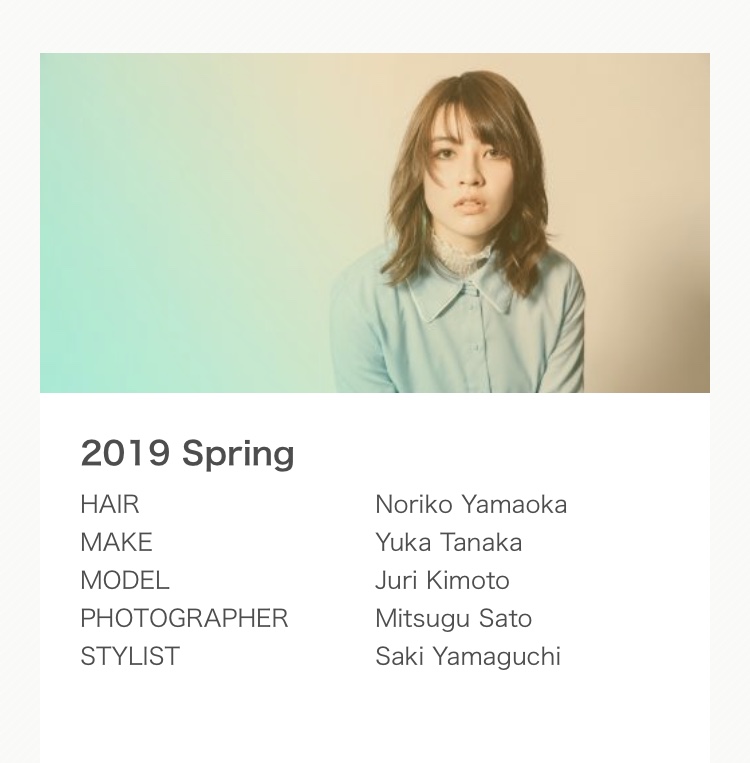
Task: Click the MODEL credit label
Action: click(125, 580)
